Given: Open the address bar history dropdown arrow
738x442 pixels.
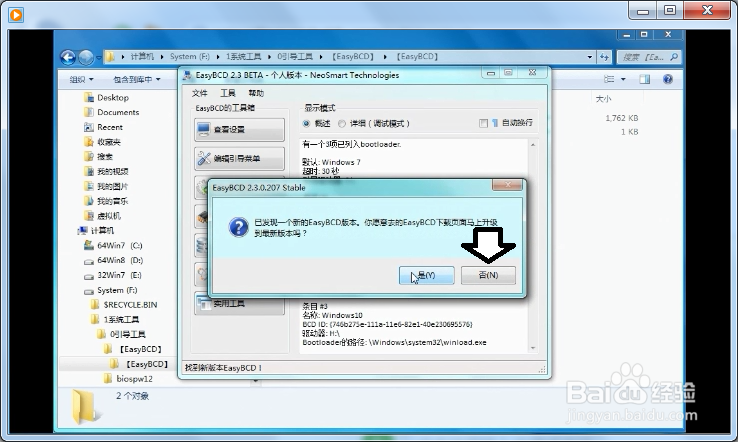Looking at the screenshot, I should click(590, 57).
